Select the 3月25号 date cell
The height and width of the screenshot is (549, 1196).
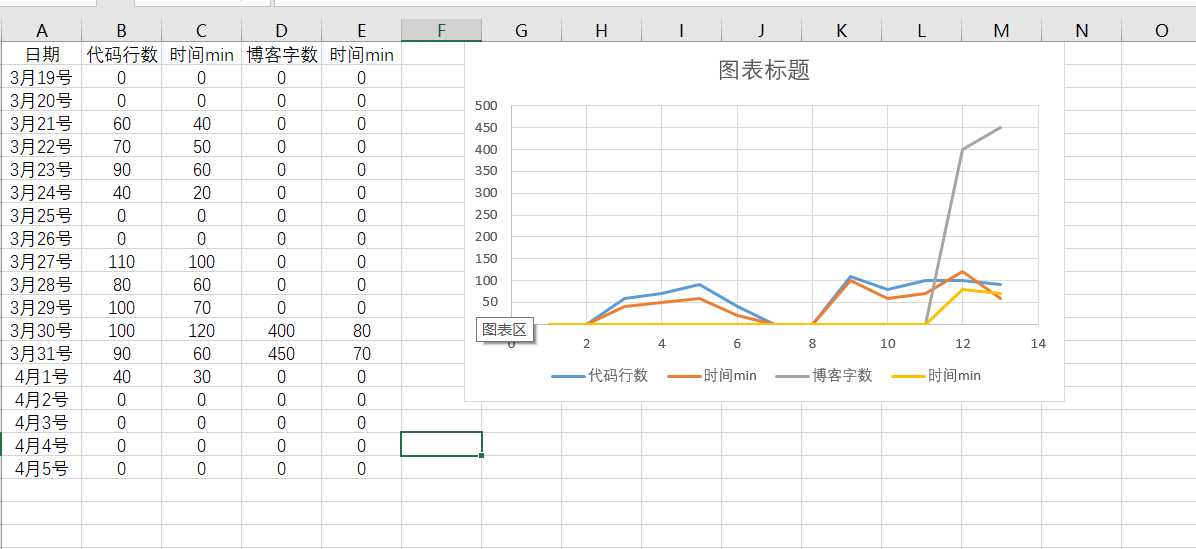(x=41, y=216)
